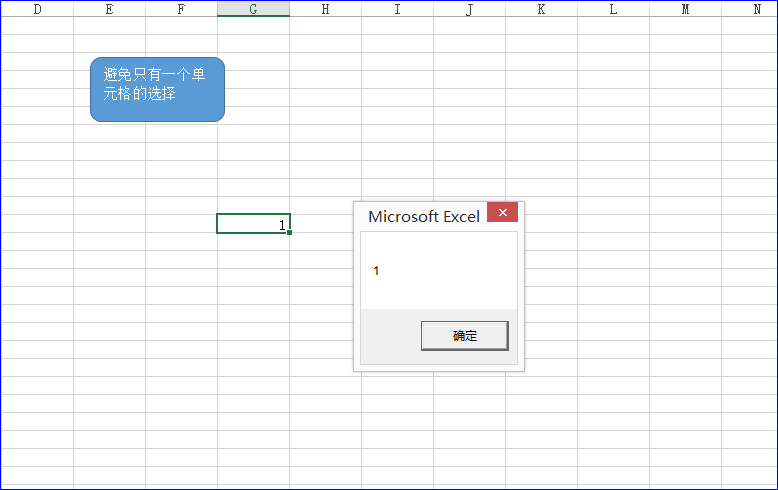Image resolution: width=778 pixels, height=490 pixels.
Task: Select column I header
Action: (397, 9)
